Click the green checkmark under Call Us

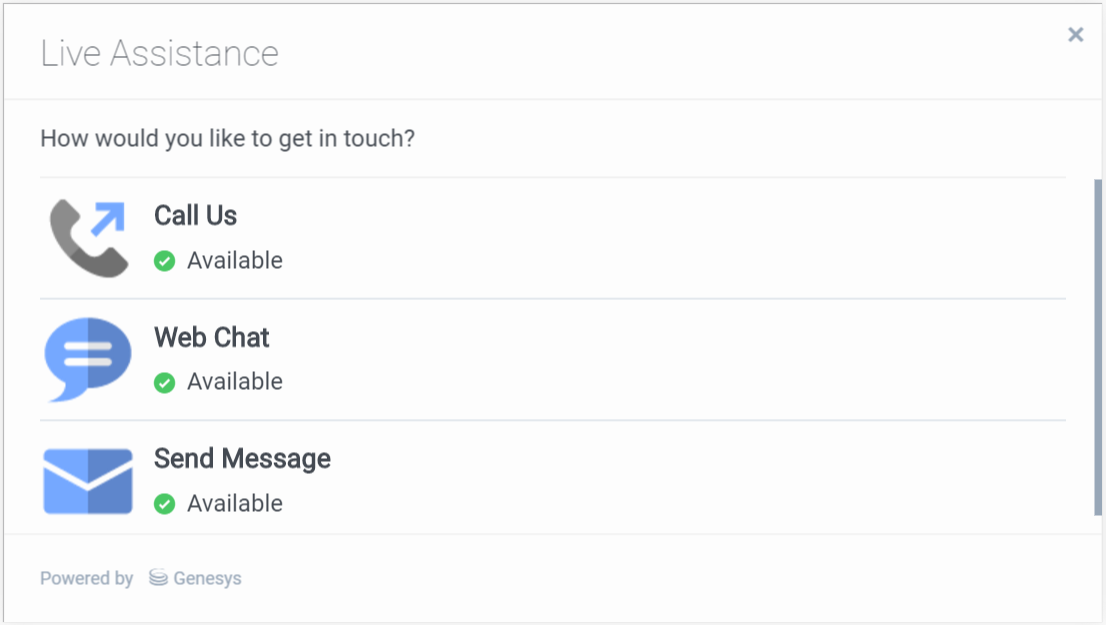[165, 261]
